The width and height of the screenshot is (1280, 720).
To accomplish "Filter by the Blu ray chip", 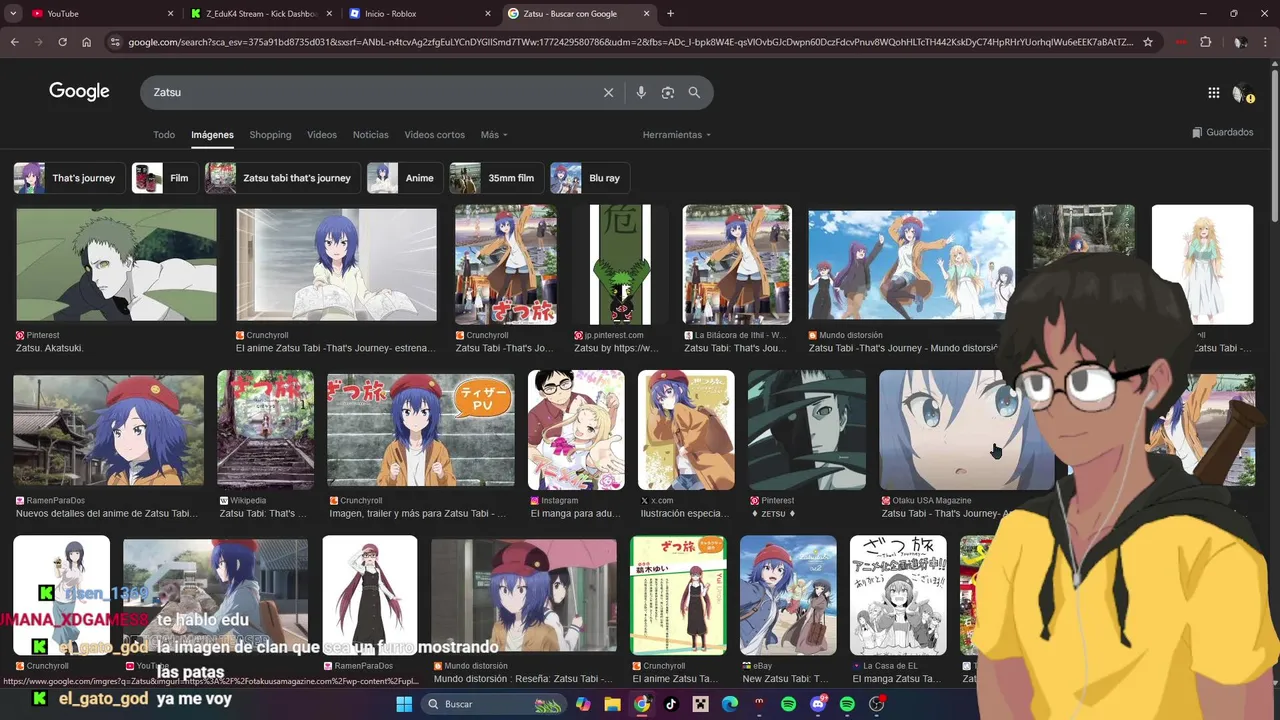I will click(x=590, y=178).
